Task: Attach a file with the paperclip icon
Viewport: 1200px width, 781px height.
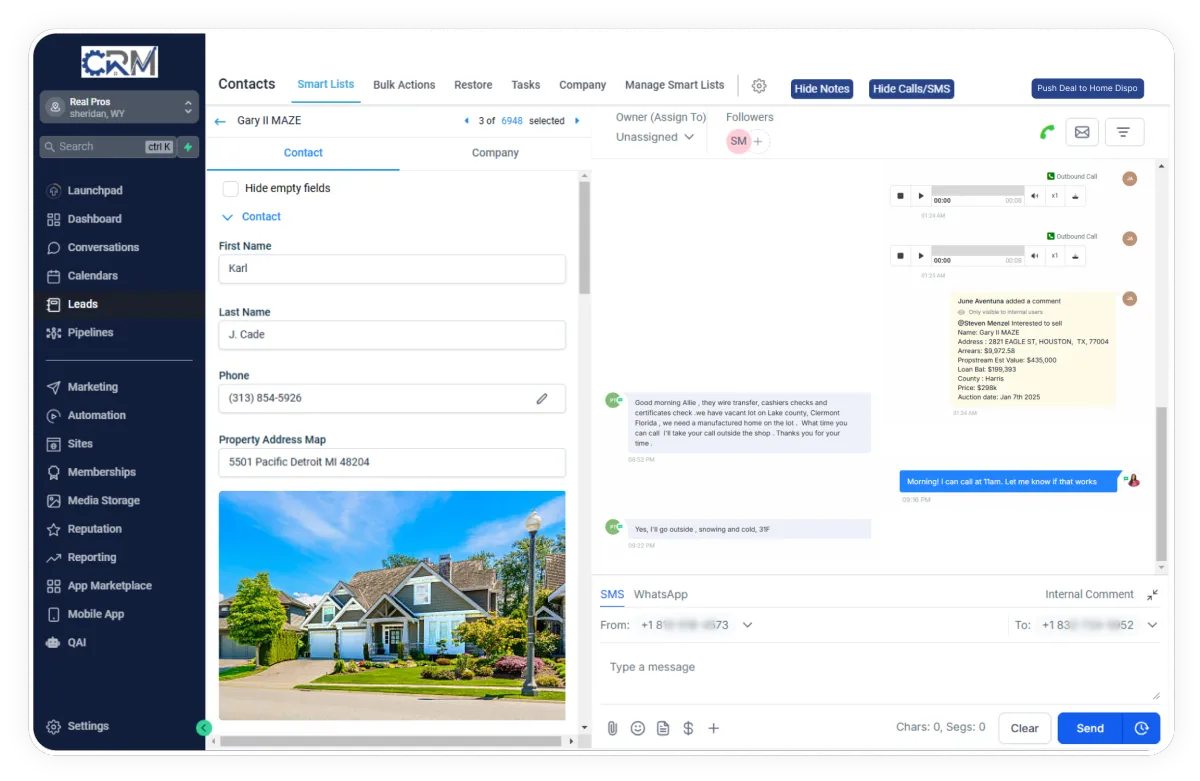Action: (612, 728)
